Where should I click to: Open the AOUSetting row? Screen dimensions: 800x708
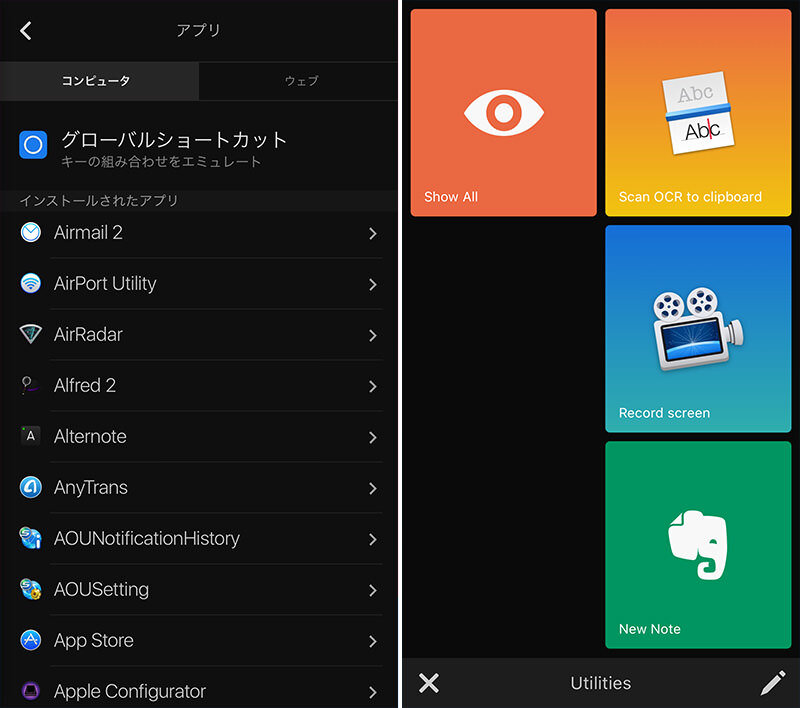point(199,590)
